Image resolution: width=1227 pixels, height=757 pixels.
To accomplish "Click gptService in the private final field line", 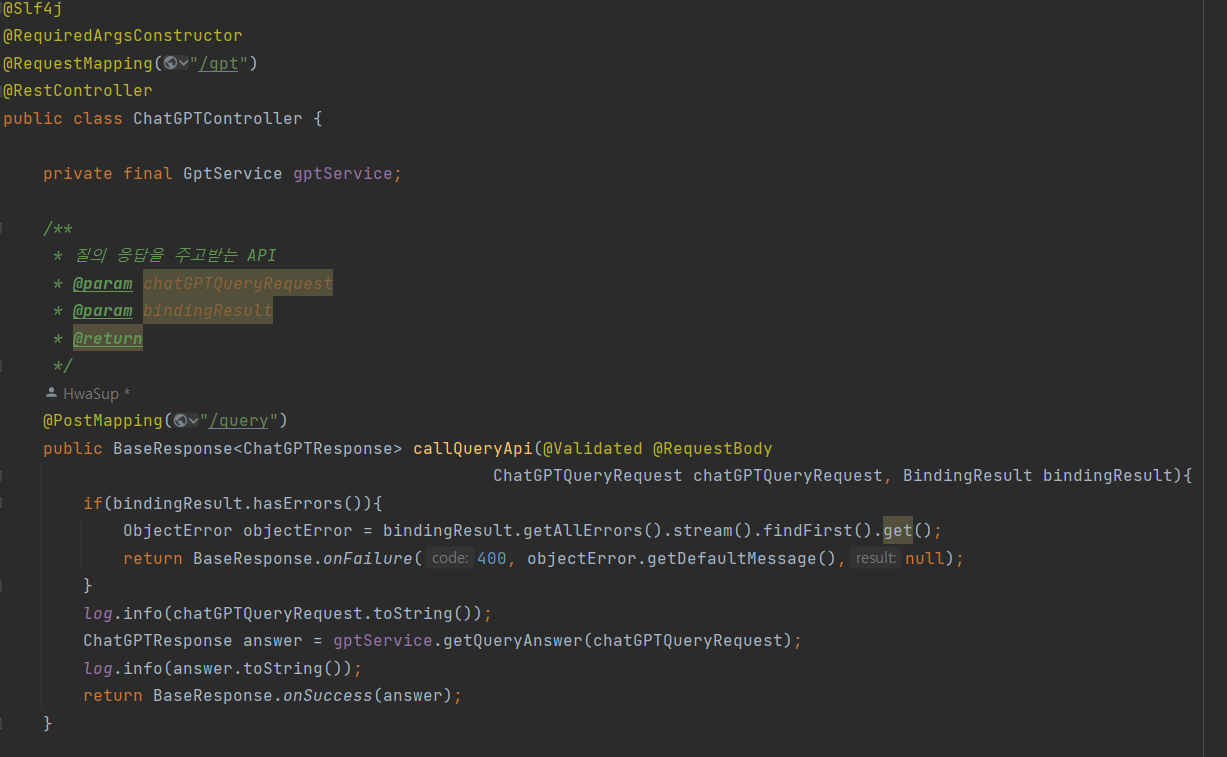I will point(343,173).
